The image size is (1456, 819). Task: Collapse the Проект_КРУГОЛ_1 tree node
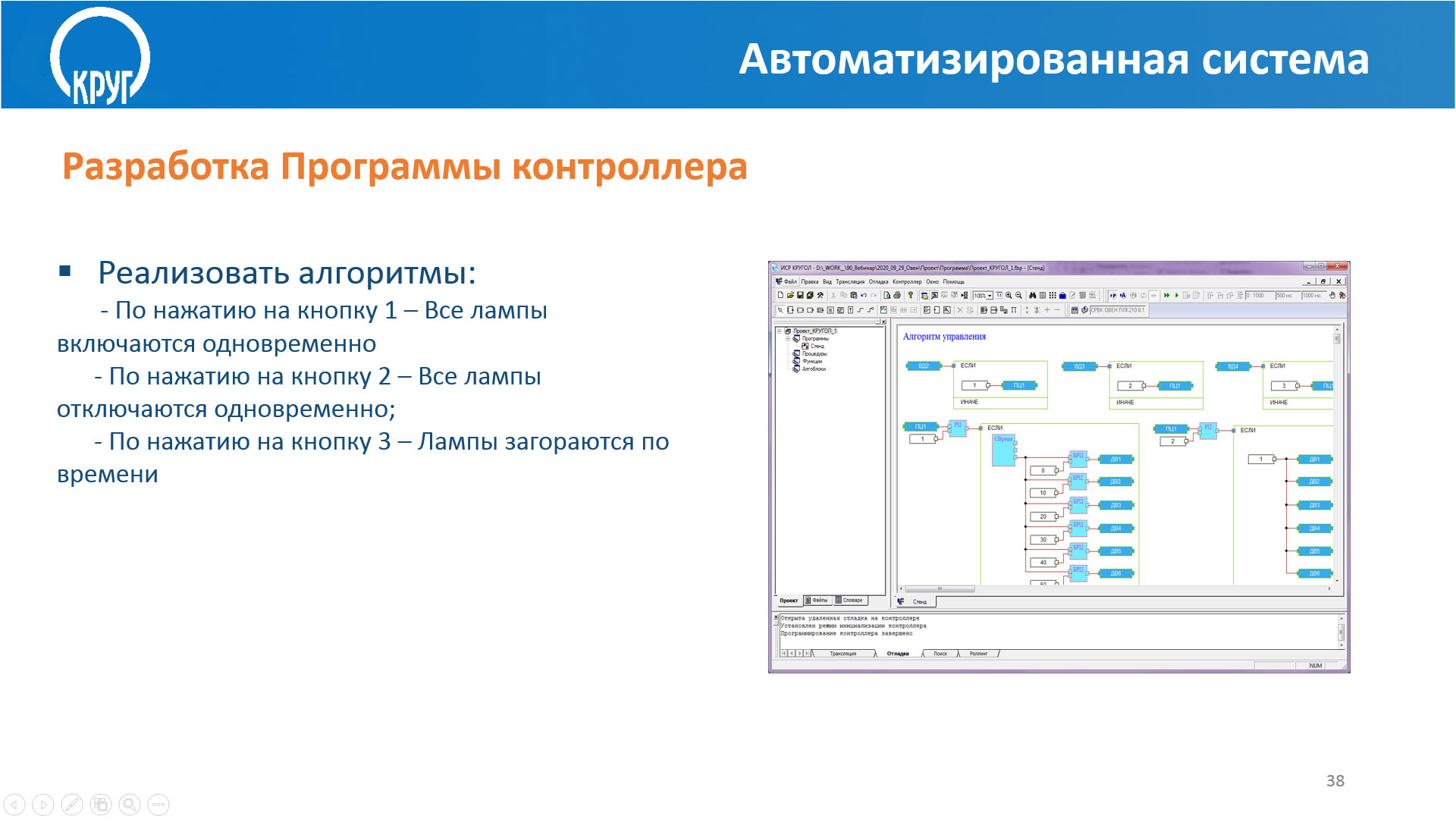point(779,331)
